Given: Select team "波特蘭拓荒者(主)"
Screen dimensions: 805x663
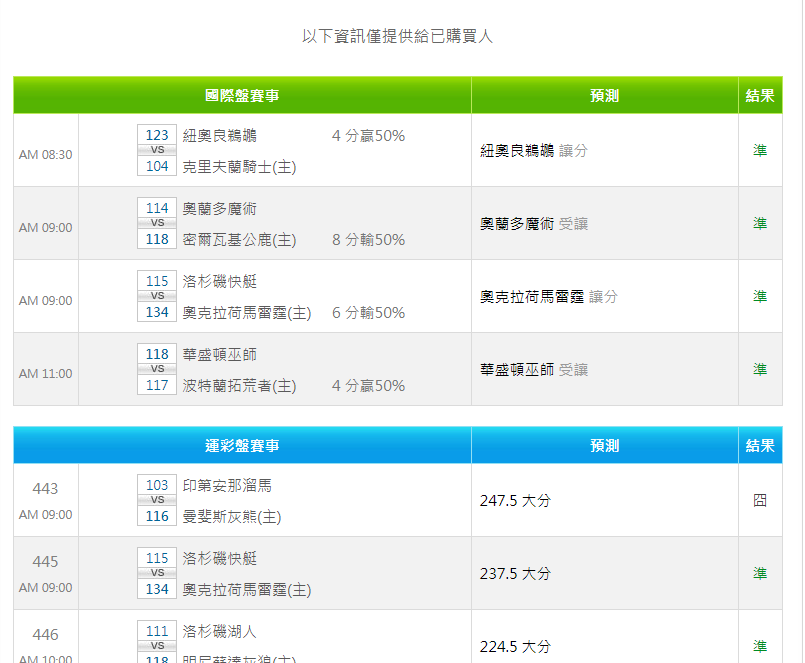Looking at the screenshot, I should coord(239,386).
